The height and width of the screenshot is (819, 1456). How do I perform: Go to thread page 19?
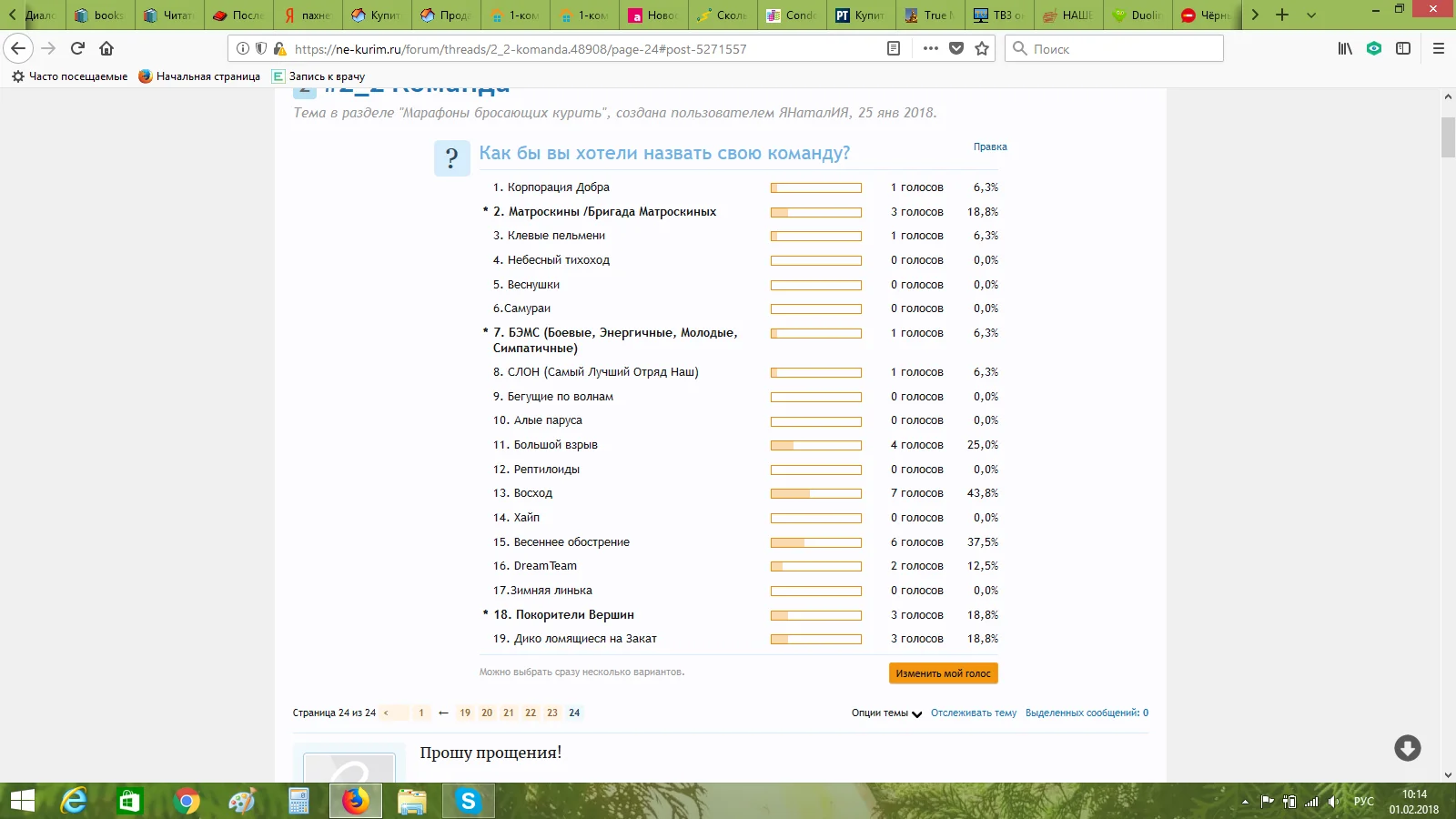tap(465, 713)
